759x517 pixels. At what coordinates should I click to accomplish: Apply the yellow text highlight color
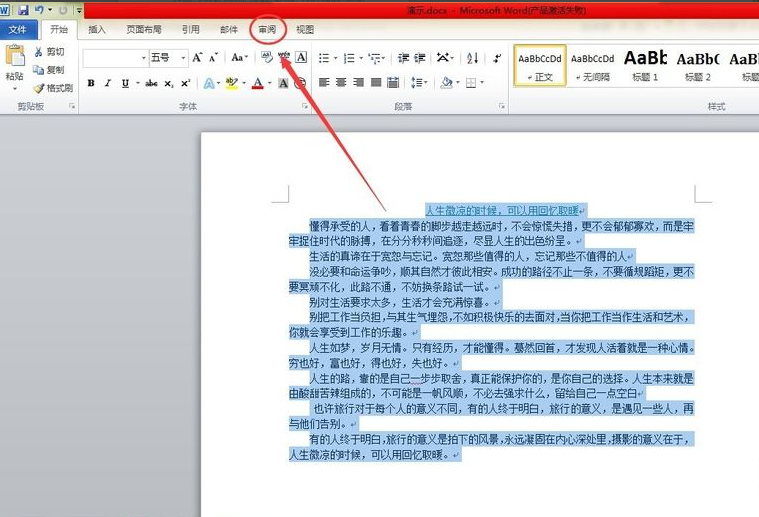[232, 83]
